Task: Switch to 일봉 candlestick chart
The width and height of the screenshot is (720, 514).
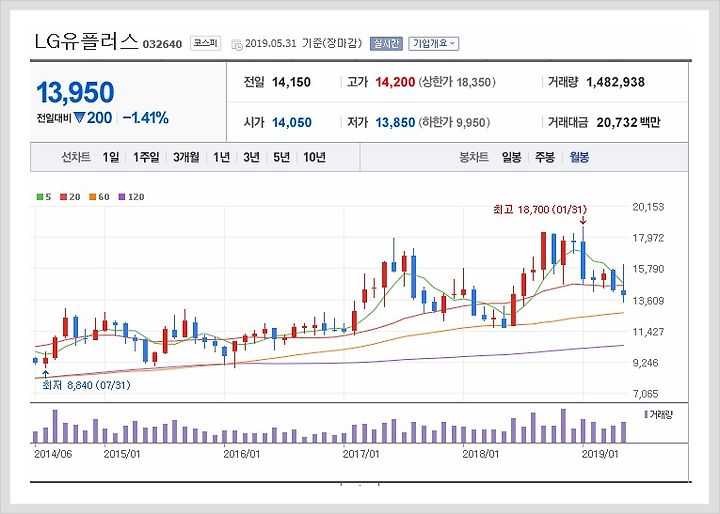Action: 511,157
